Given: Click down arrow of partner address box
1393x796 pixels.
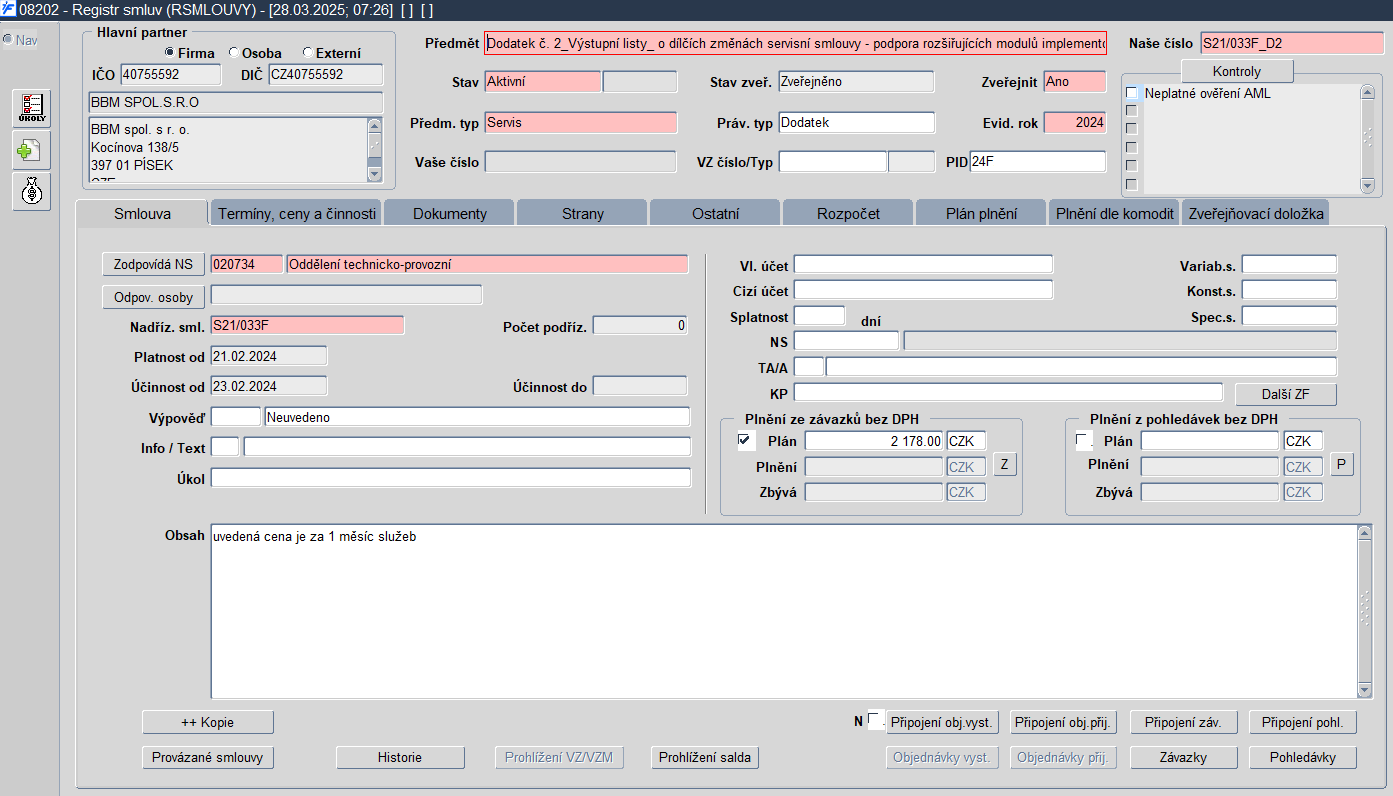Looking at the screenshot, I should 375,174.
